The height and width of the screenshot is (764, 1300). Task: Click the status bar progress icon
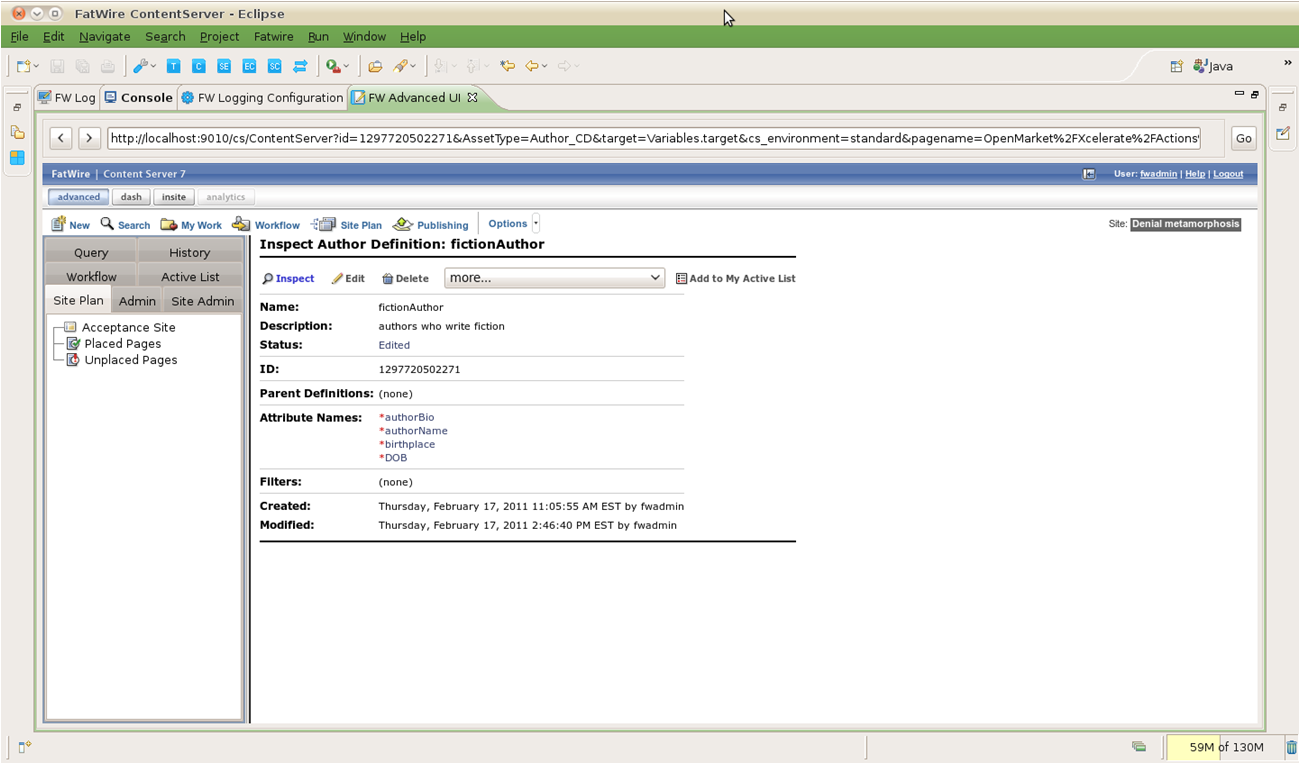point(1139,747)
